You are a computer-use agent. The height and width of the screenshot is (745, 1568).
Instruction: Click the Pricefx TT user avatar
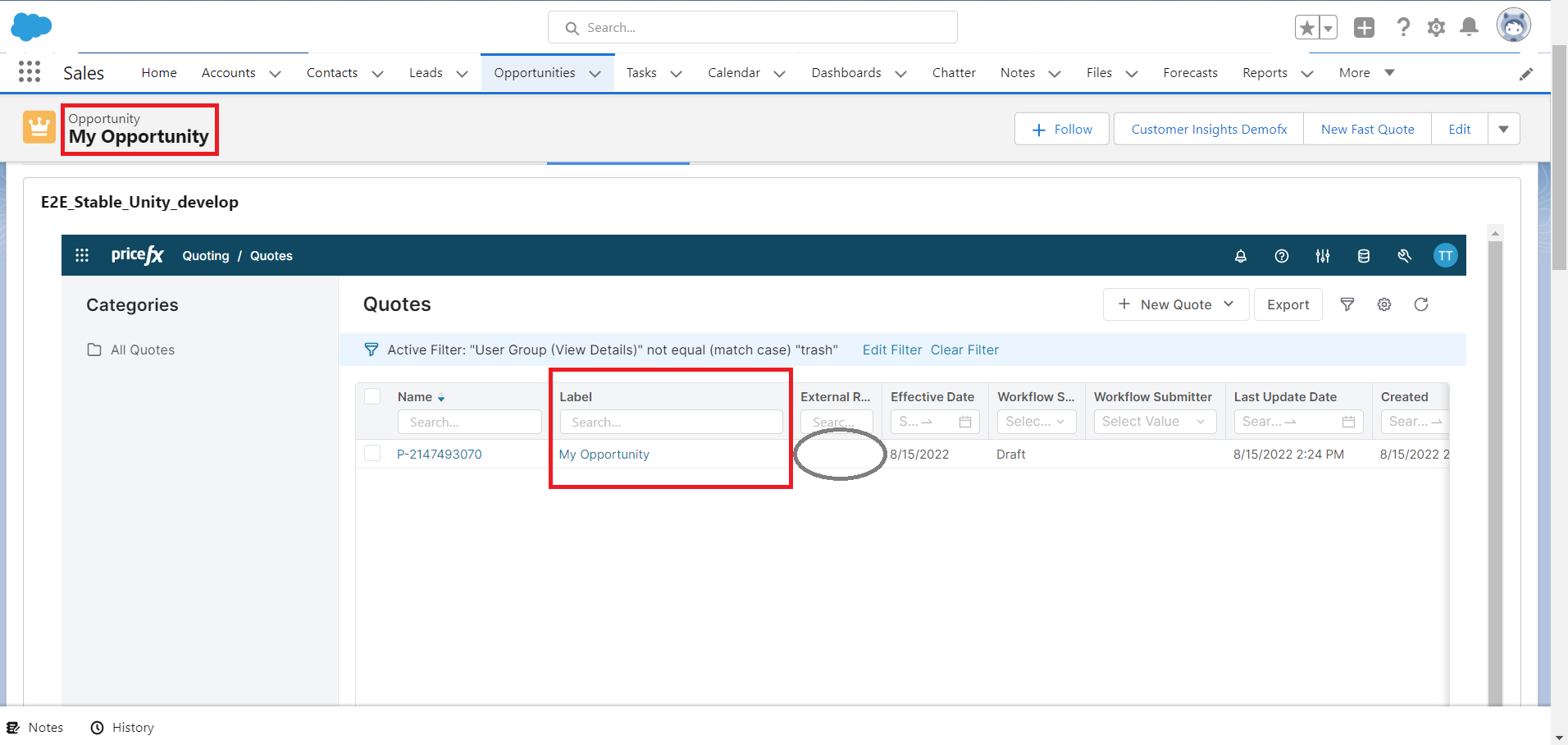(1445, 256)
